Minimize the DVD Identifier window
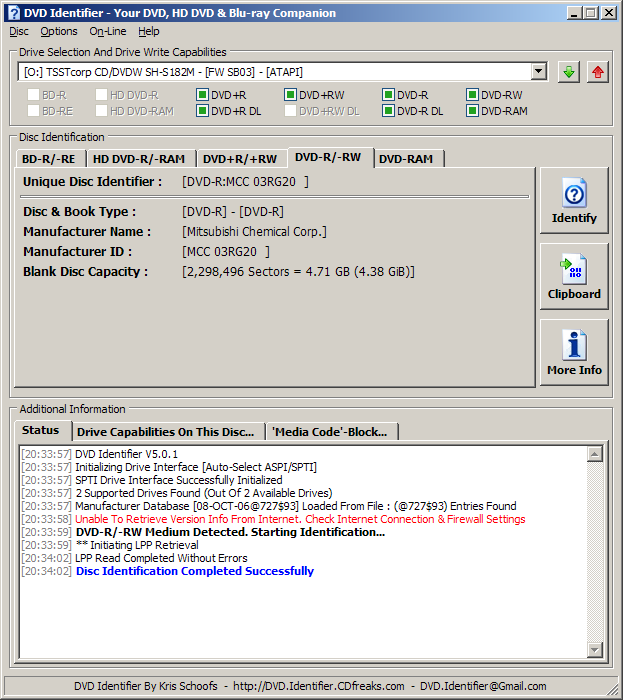The width and height of the screenshot is (623, 700). point(574,13)
